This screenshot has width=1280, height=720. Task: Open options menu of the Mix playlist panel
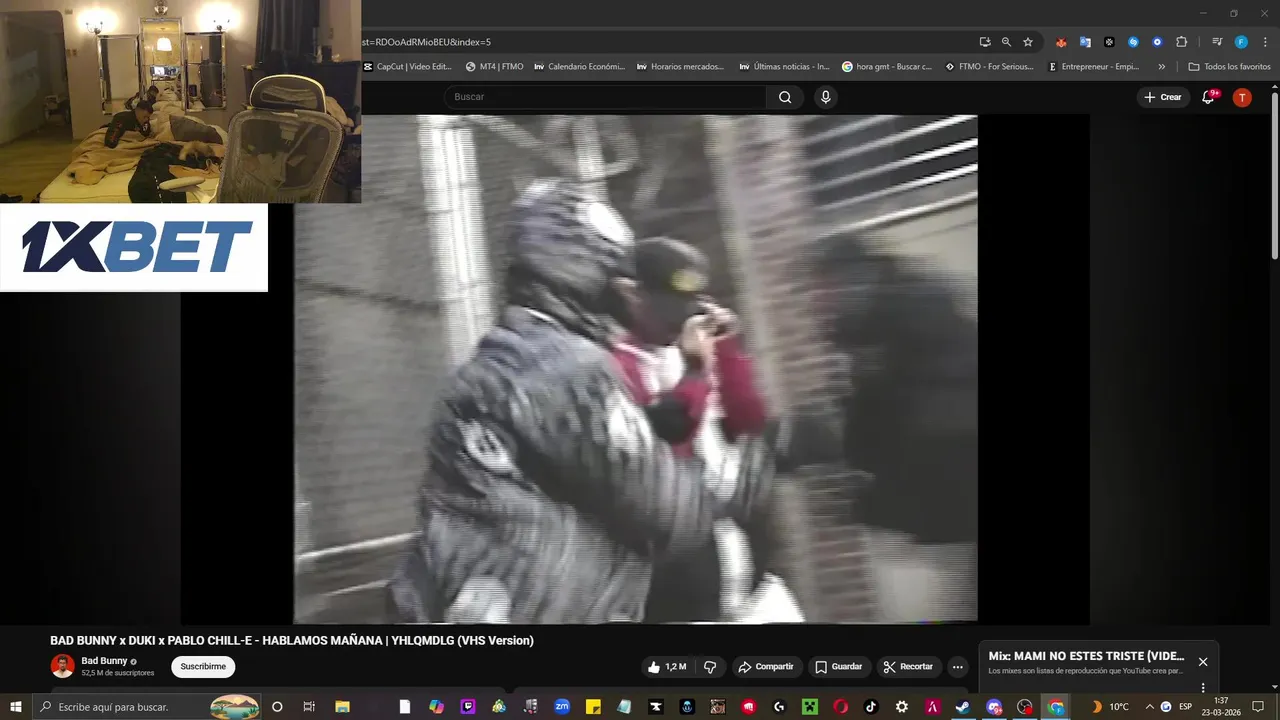point(1203,688)
